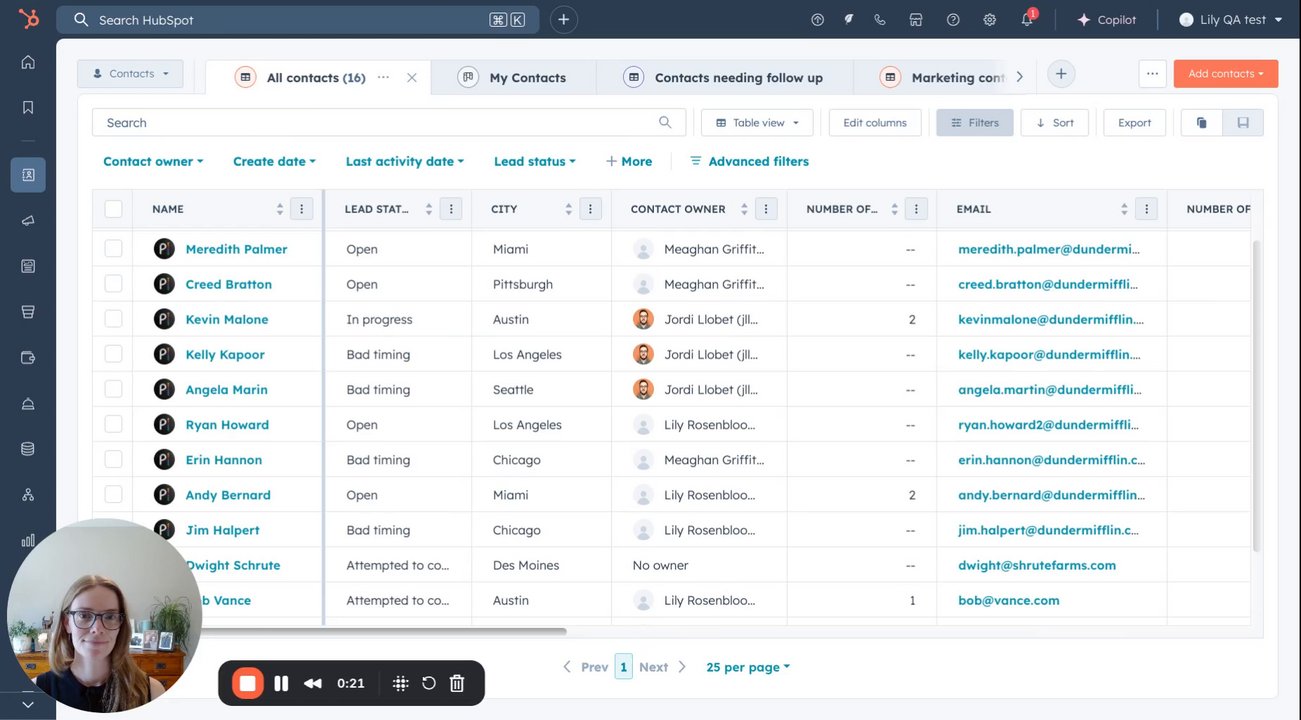Click the Edit columns button
The width and height of the screenshot is (1301, 720).
[x=875, y=122]
